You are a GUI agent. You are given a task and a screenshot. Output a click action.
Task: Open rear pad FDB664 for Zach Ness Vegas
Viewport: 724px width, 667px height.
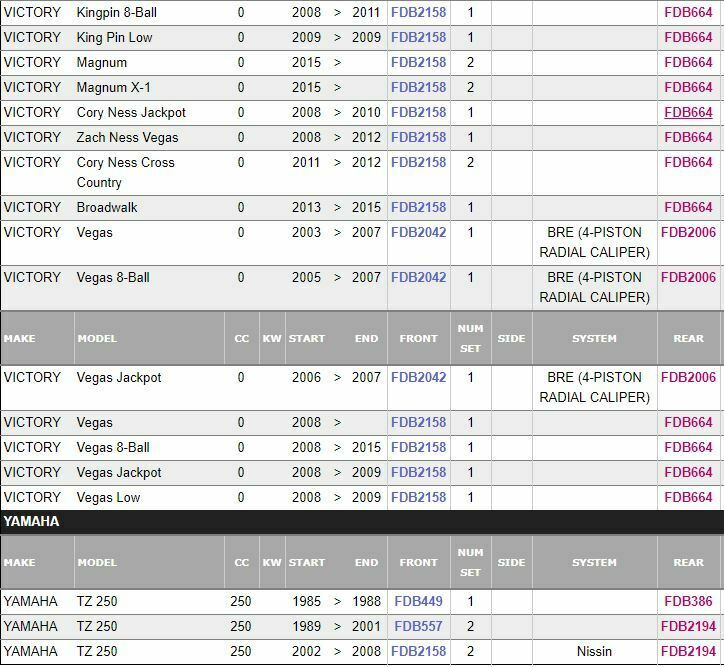(x=688, y=137)
